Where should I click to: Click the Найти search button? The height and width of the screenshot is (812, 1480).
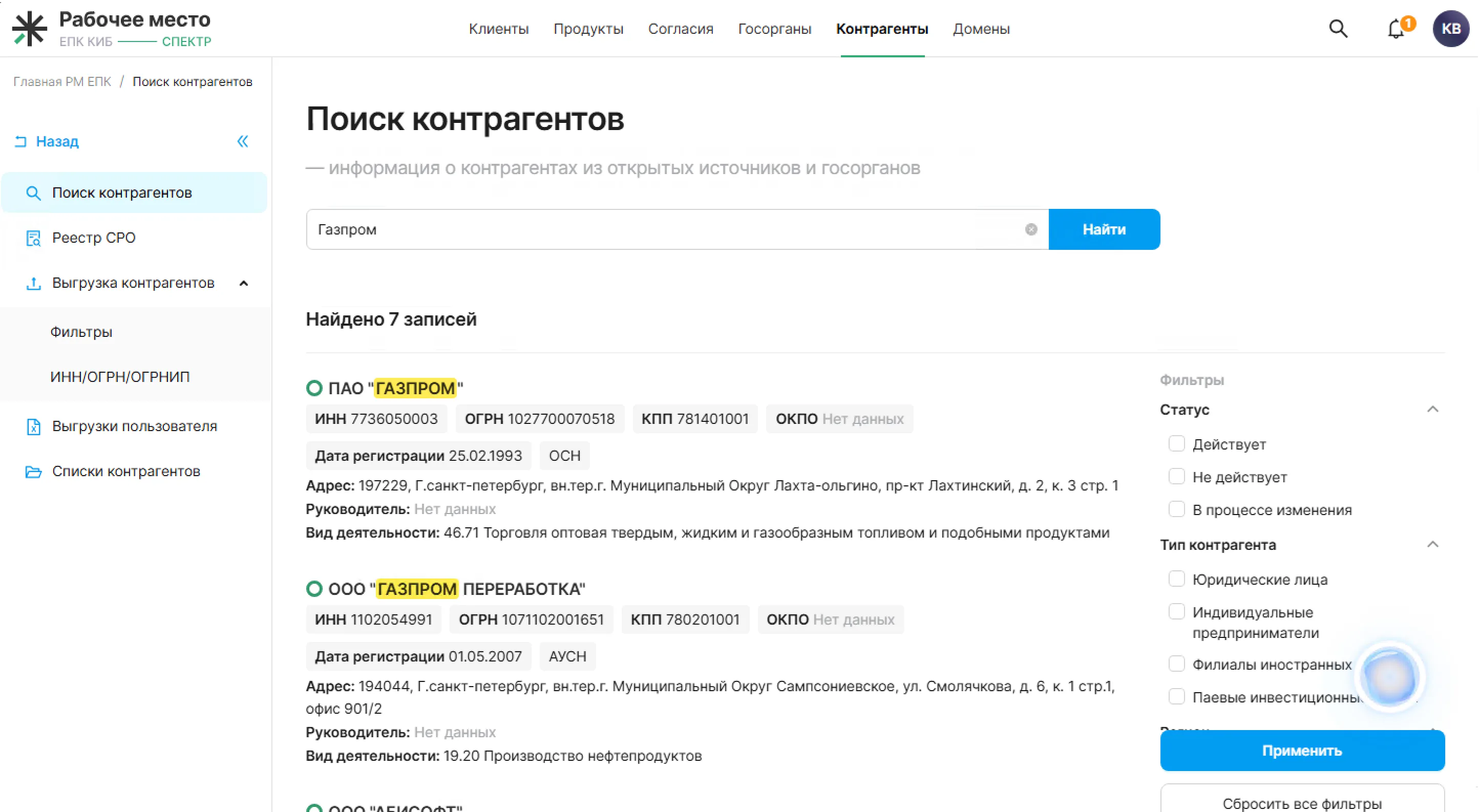coord(1104,230)
